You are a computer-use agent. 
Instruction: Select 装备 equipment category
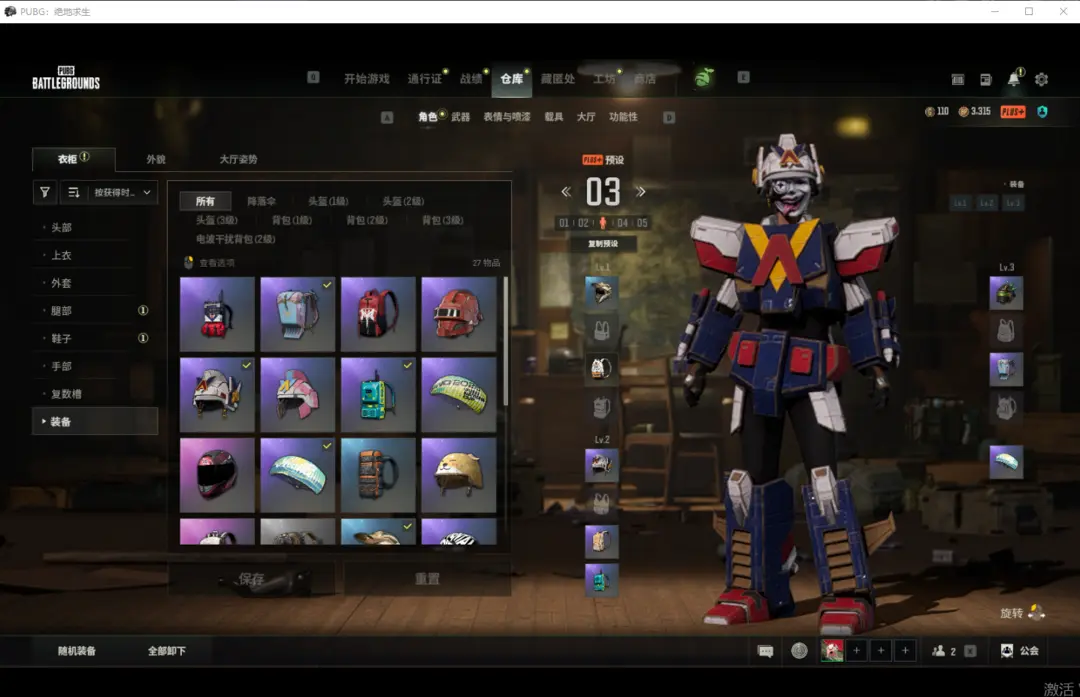(95, 422)
